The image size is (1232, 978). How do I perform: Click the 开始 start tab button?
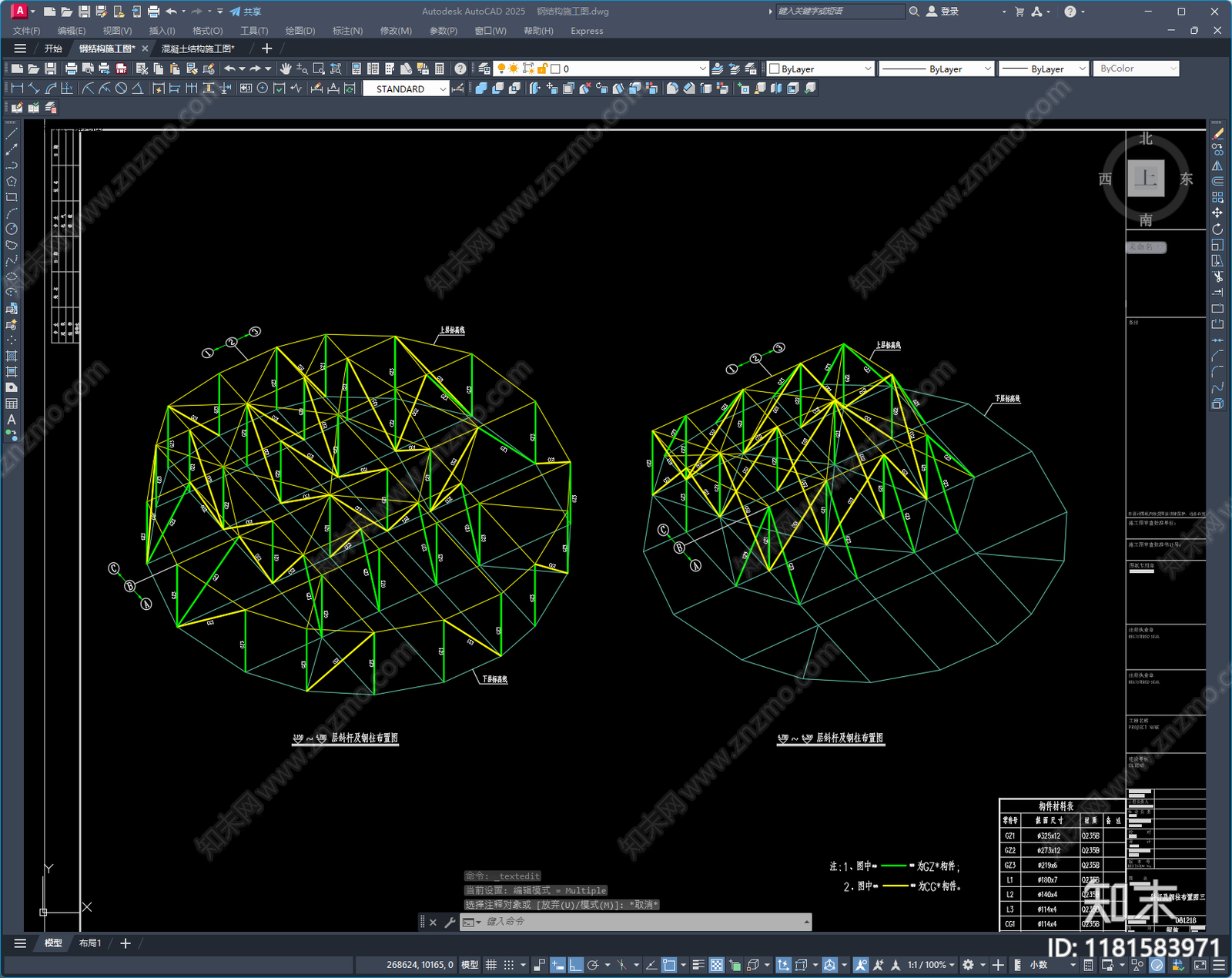tap(53, 49)
